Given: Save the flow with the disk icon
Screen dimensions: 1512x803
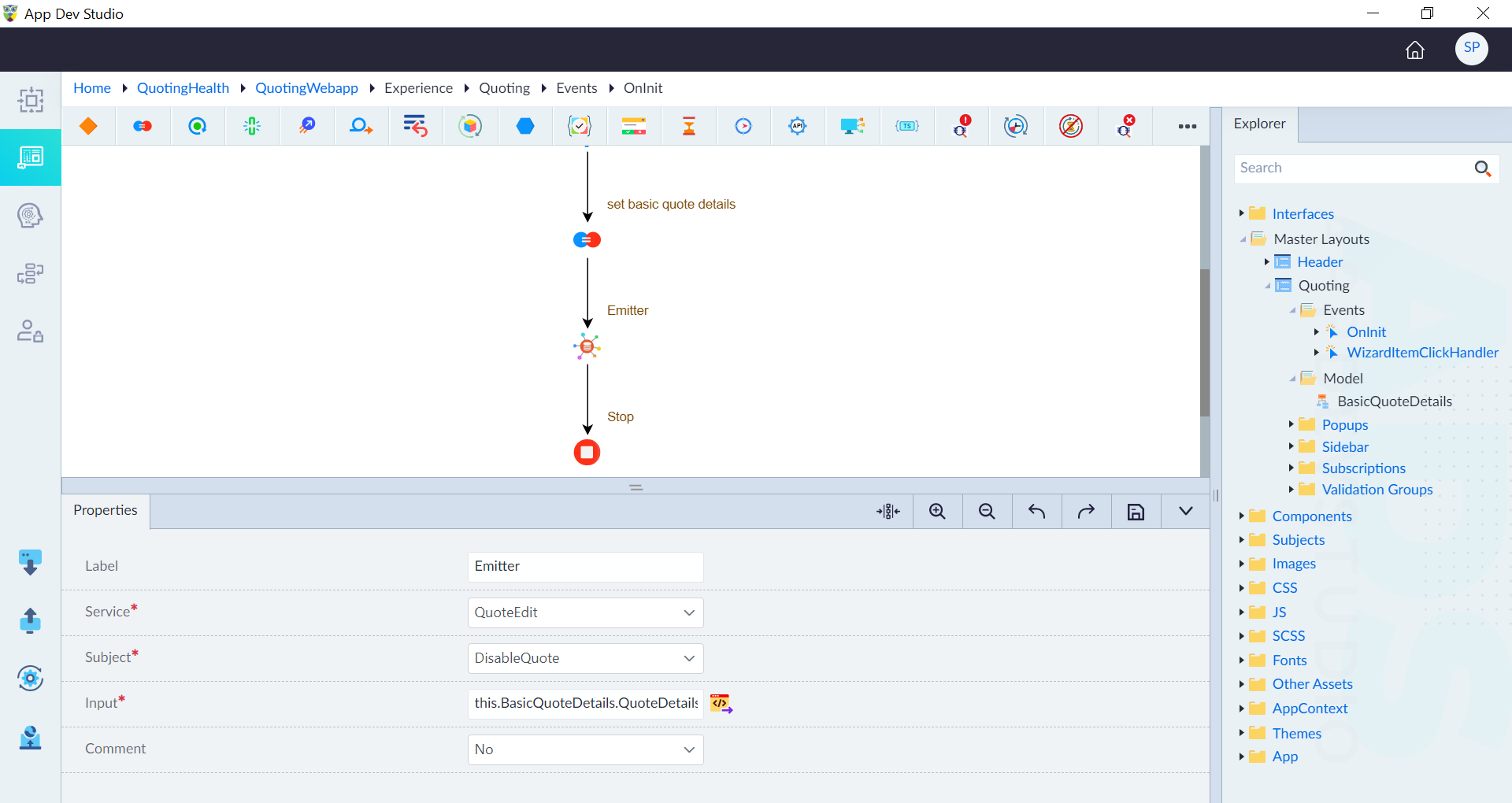Looking at the screenshot, I should 1136,512.
